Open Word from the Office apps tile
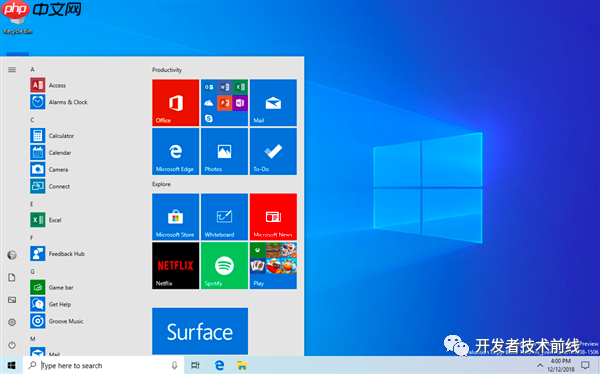 (225, 87)
